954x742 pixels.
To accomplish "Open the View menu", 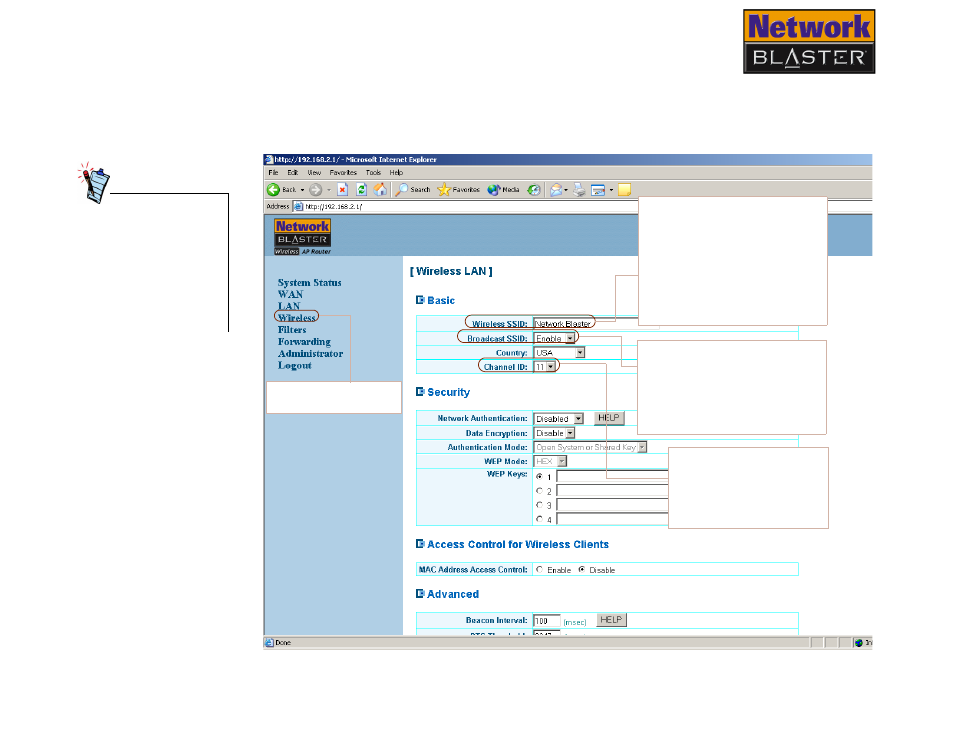I will (x=314, y=173).
